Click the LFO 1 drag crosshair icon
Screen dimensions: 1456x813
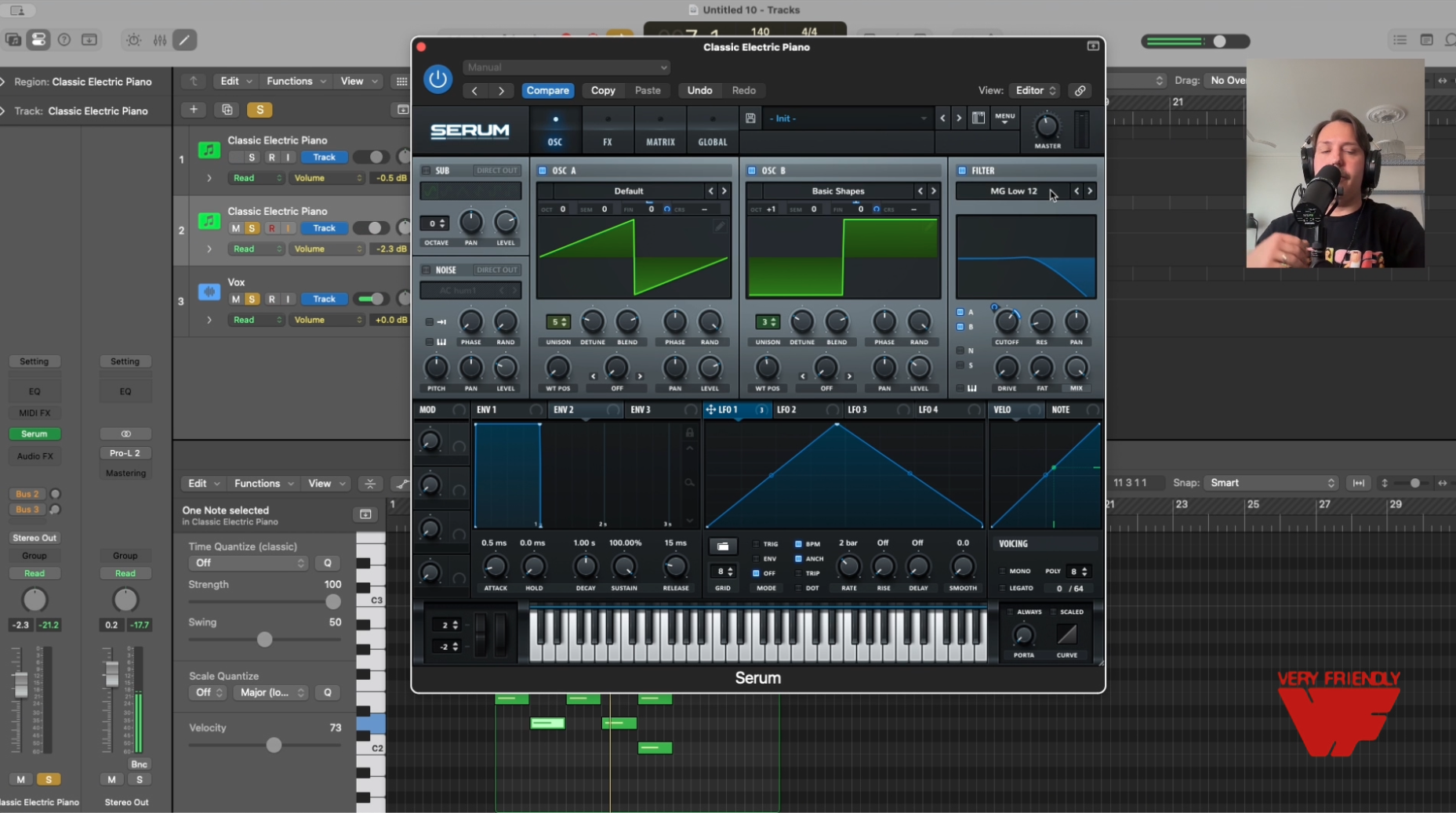click(710, 410)
